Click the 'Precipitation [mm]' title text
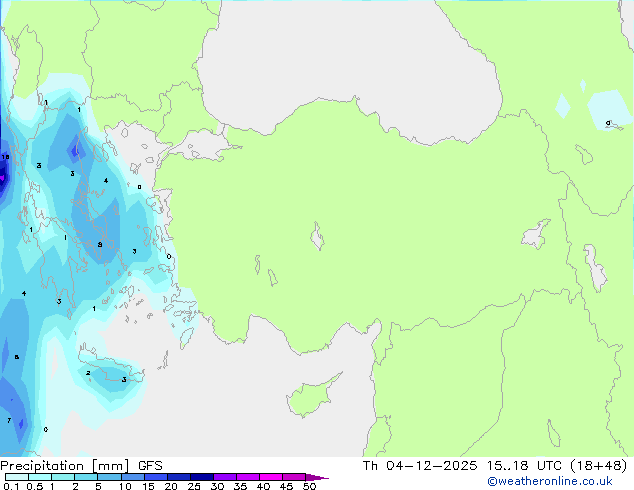 (65, 466)
